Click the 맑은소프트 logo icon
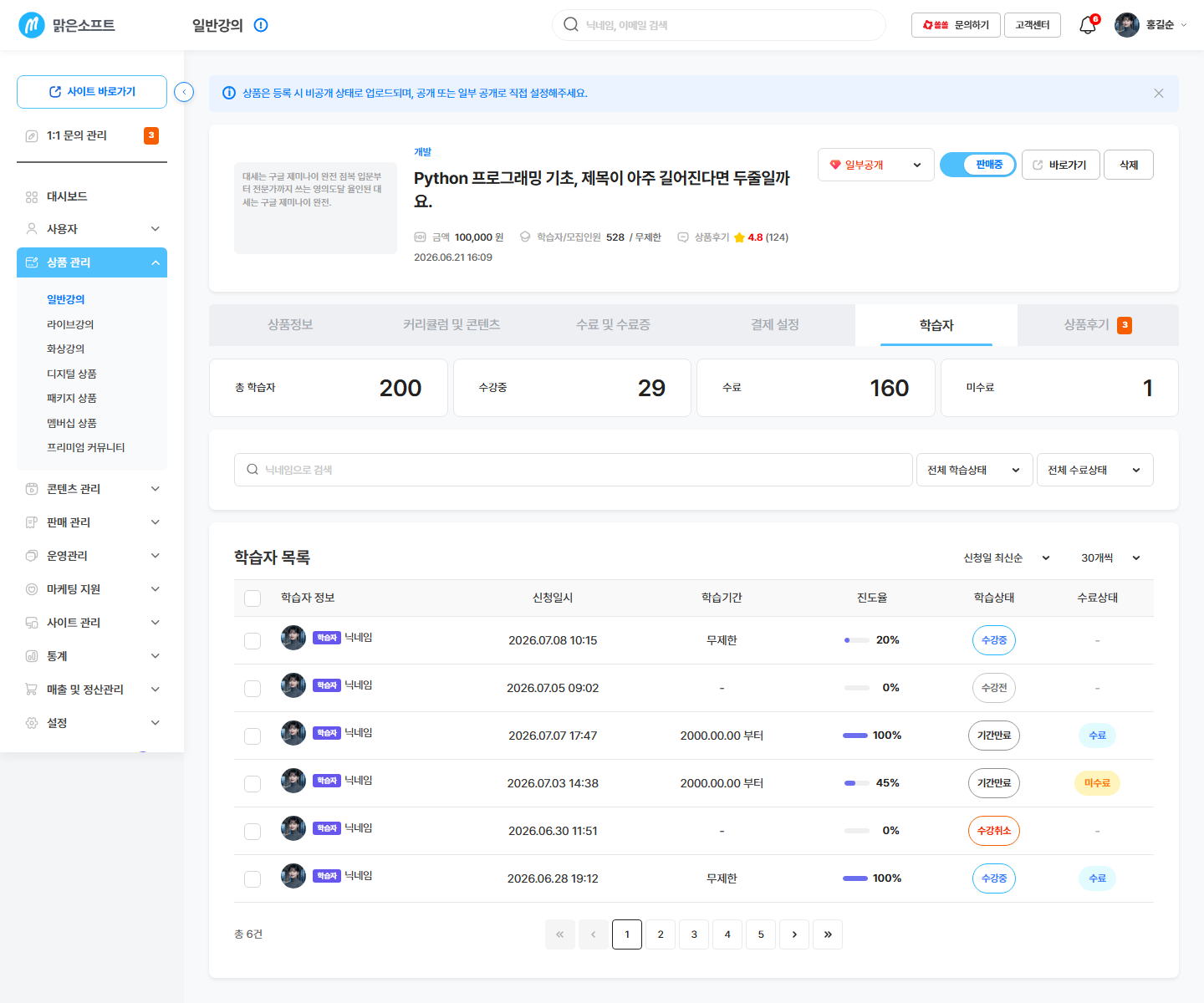The image size is (1204, 1003). click(32, 25)
